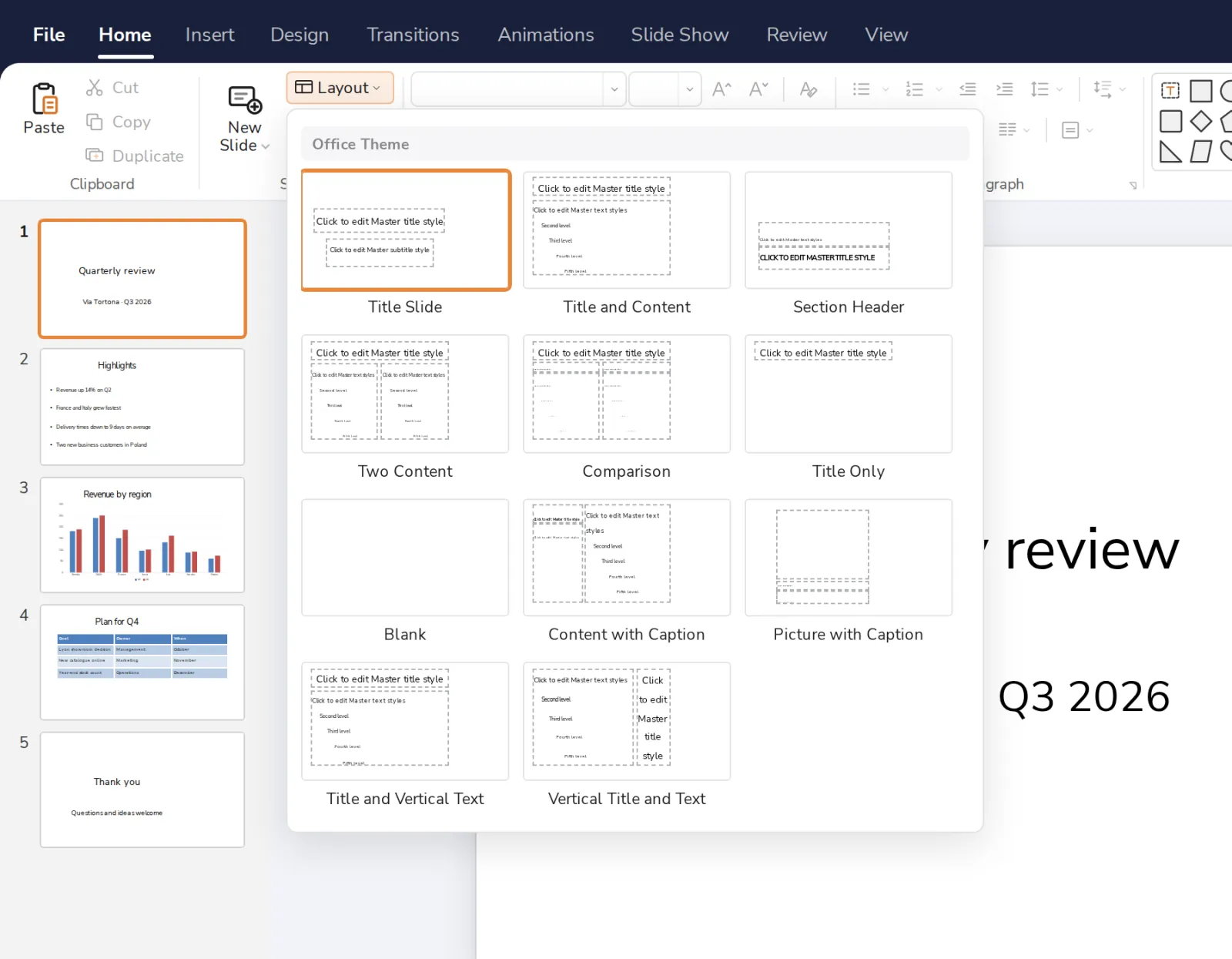1232x959 pixels.
Task: Expand the New Slide dropdown arrow
Action: pyautogui.click(x=266, y=146)
